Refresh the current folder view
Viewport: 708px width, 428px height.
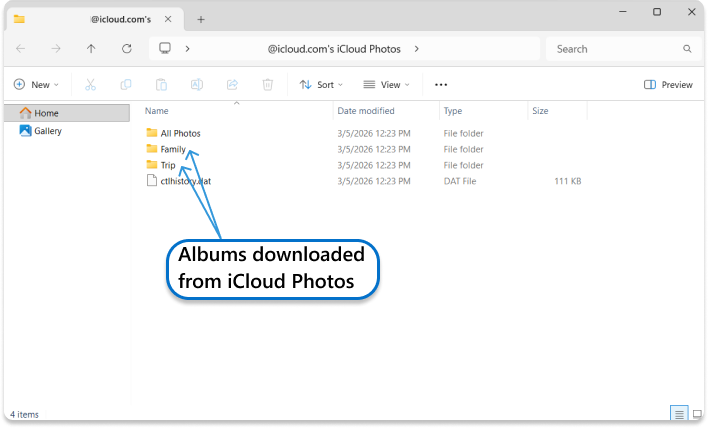[127, 48]
